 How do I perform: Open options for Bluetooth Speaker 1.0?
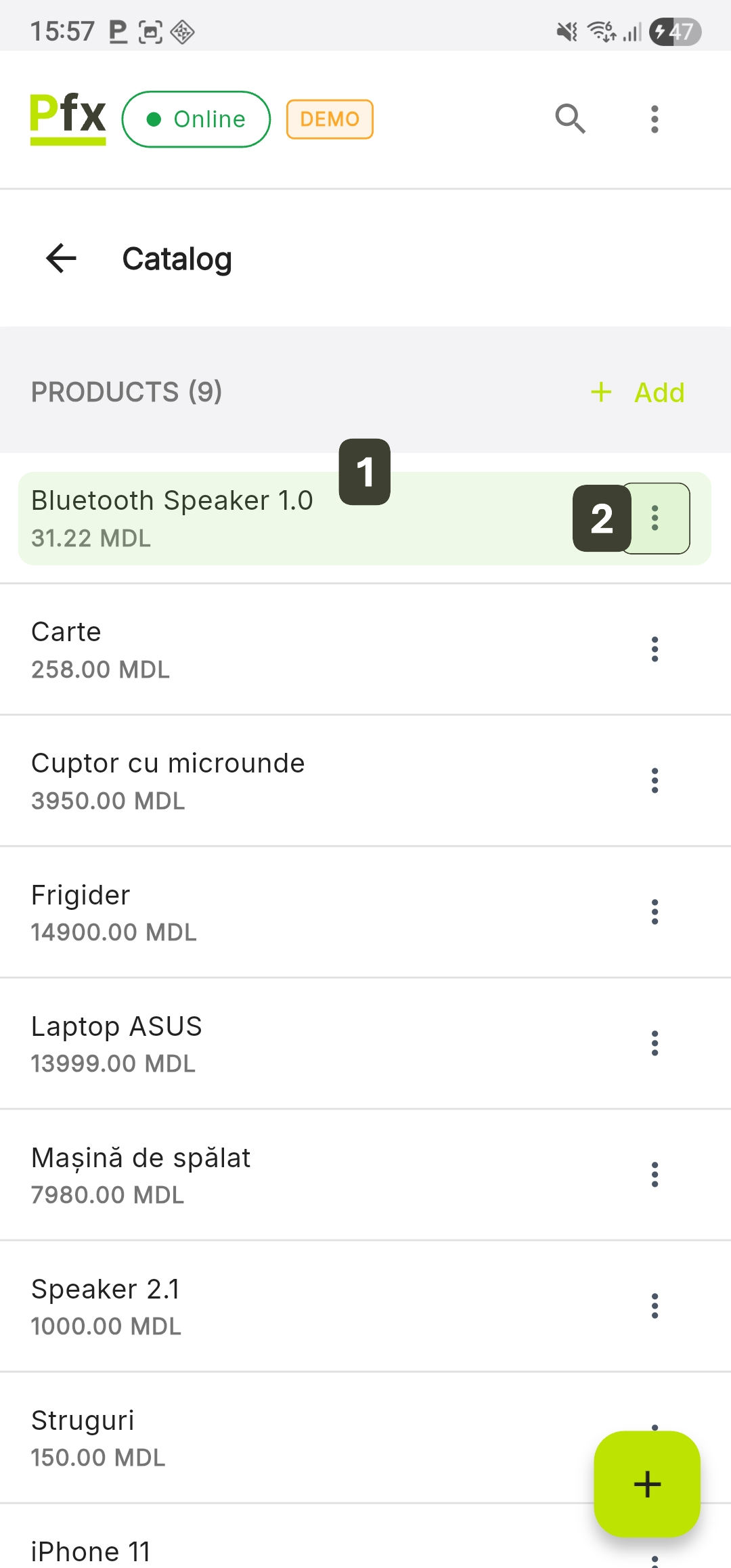(655, 519)
